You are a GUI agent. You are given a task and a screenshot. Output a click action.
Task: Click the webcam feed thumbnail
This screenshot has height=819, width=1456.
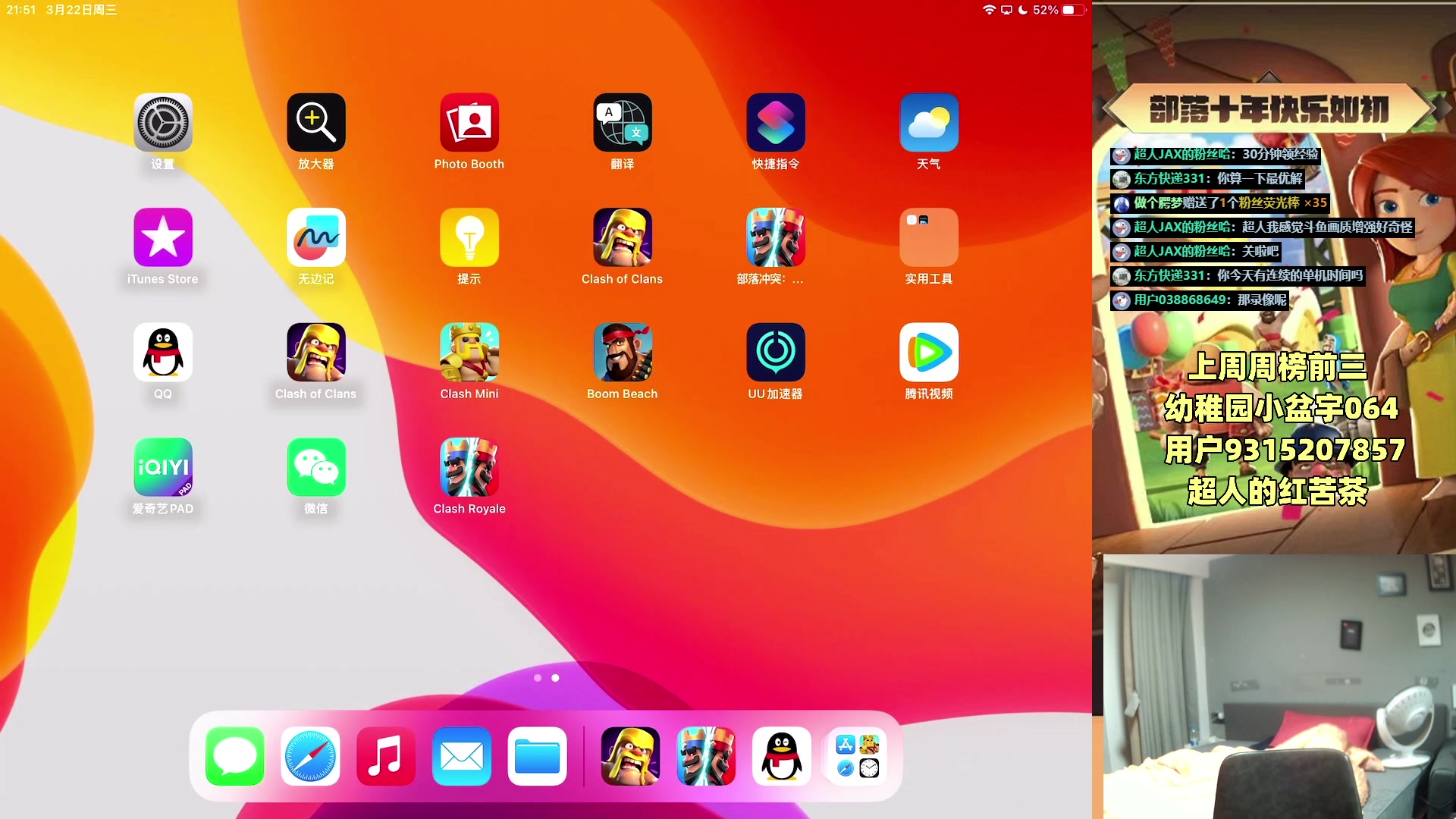(1279, 686)
